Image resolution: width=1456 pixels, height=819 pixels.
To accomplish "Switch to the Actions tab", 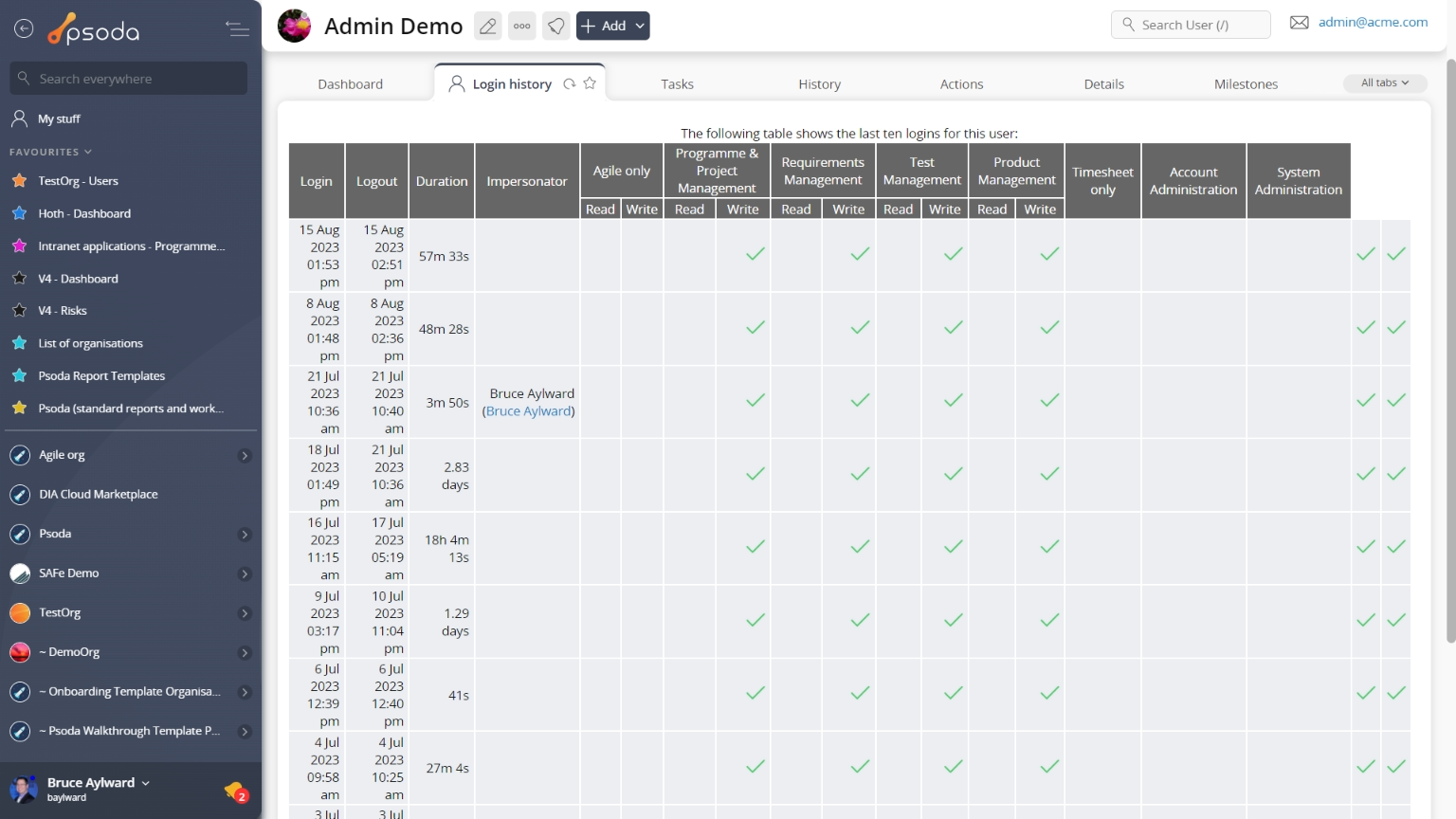I will click(x=962, y=84).
